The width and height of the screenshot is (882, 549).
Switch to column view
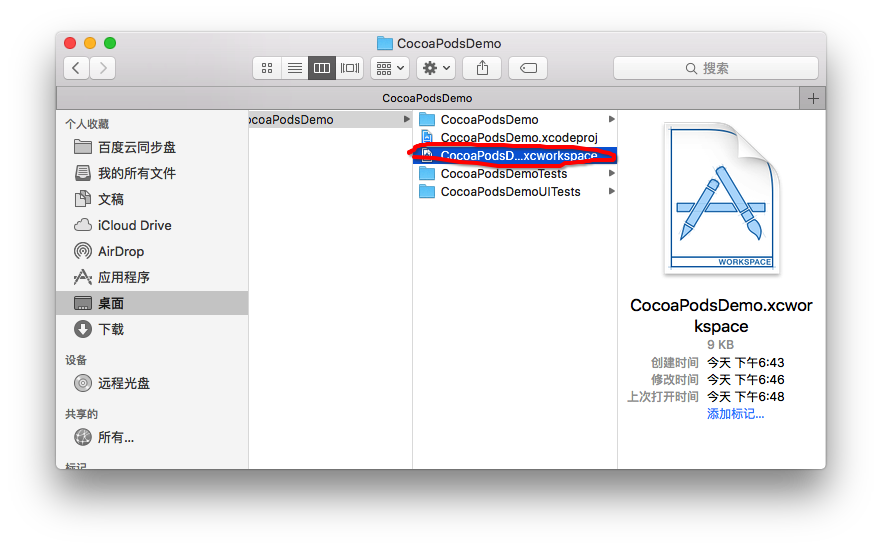click(x=322, y=68)
